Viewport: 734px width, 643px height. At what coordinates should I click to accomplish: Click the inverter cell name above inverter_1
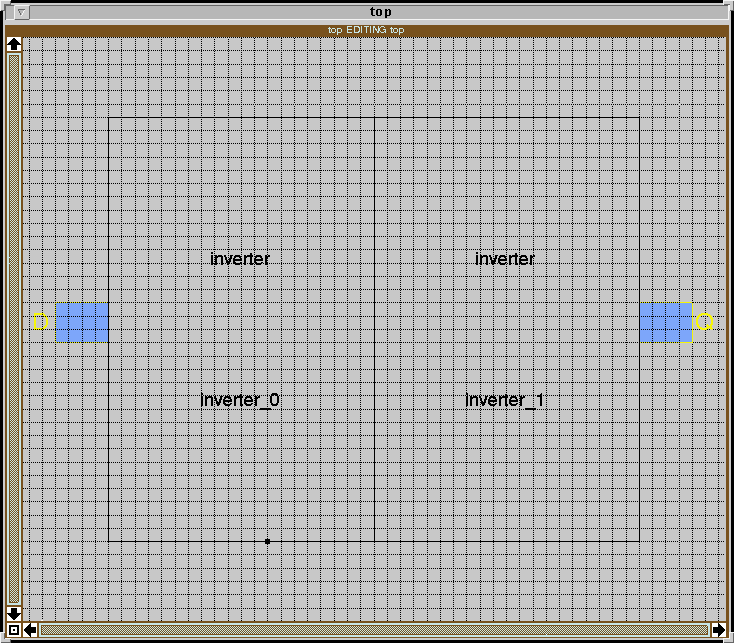click(505, 259)
